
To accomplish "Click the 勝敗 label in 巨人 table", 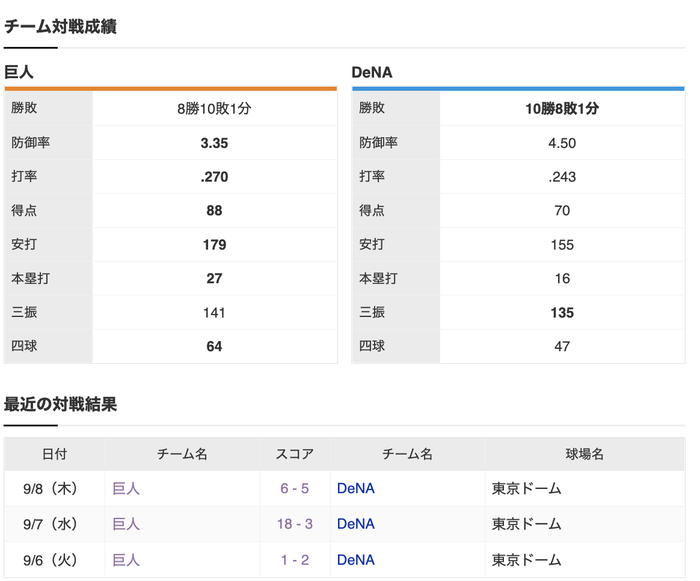I will tap(24, 108).
